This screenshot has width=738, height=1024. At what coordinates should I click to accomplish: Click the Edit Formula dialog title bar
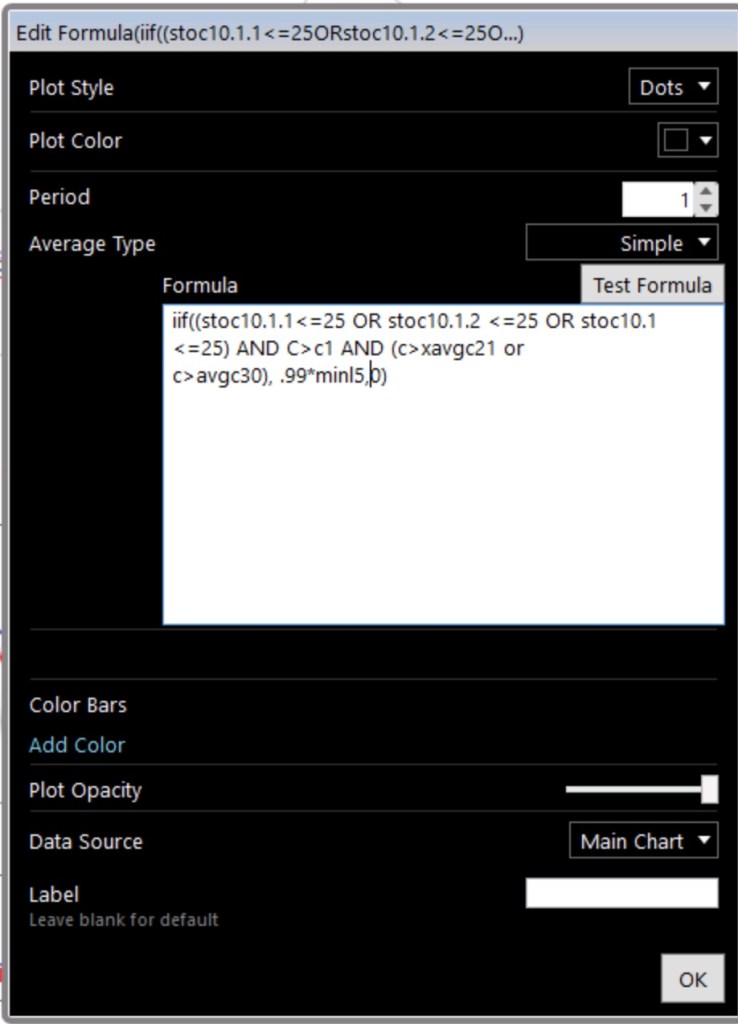pos(374,33)
